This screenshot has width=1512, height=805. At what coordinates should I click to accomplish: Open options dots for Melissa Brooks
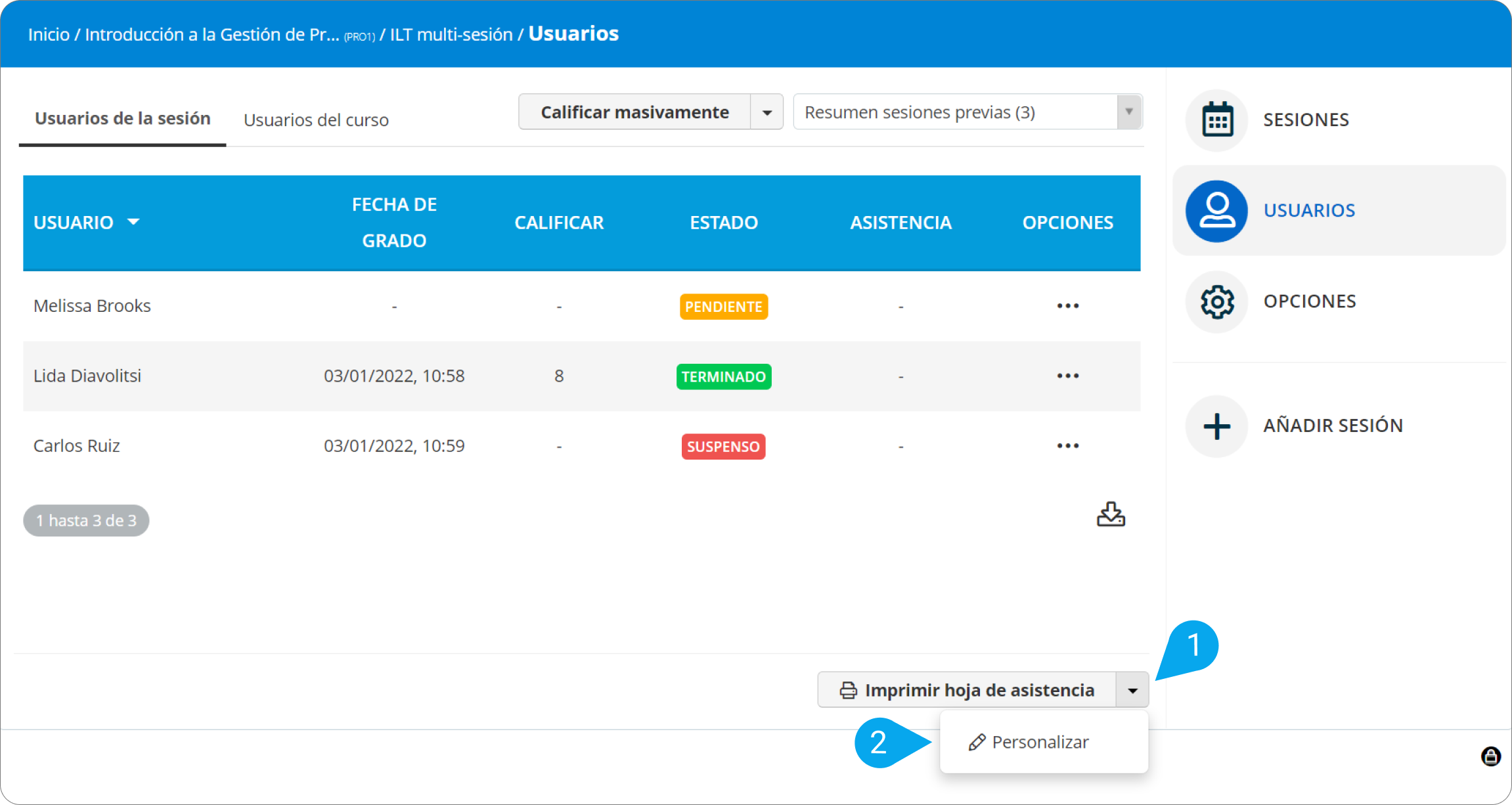click(x=1068, y=306)
